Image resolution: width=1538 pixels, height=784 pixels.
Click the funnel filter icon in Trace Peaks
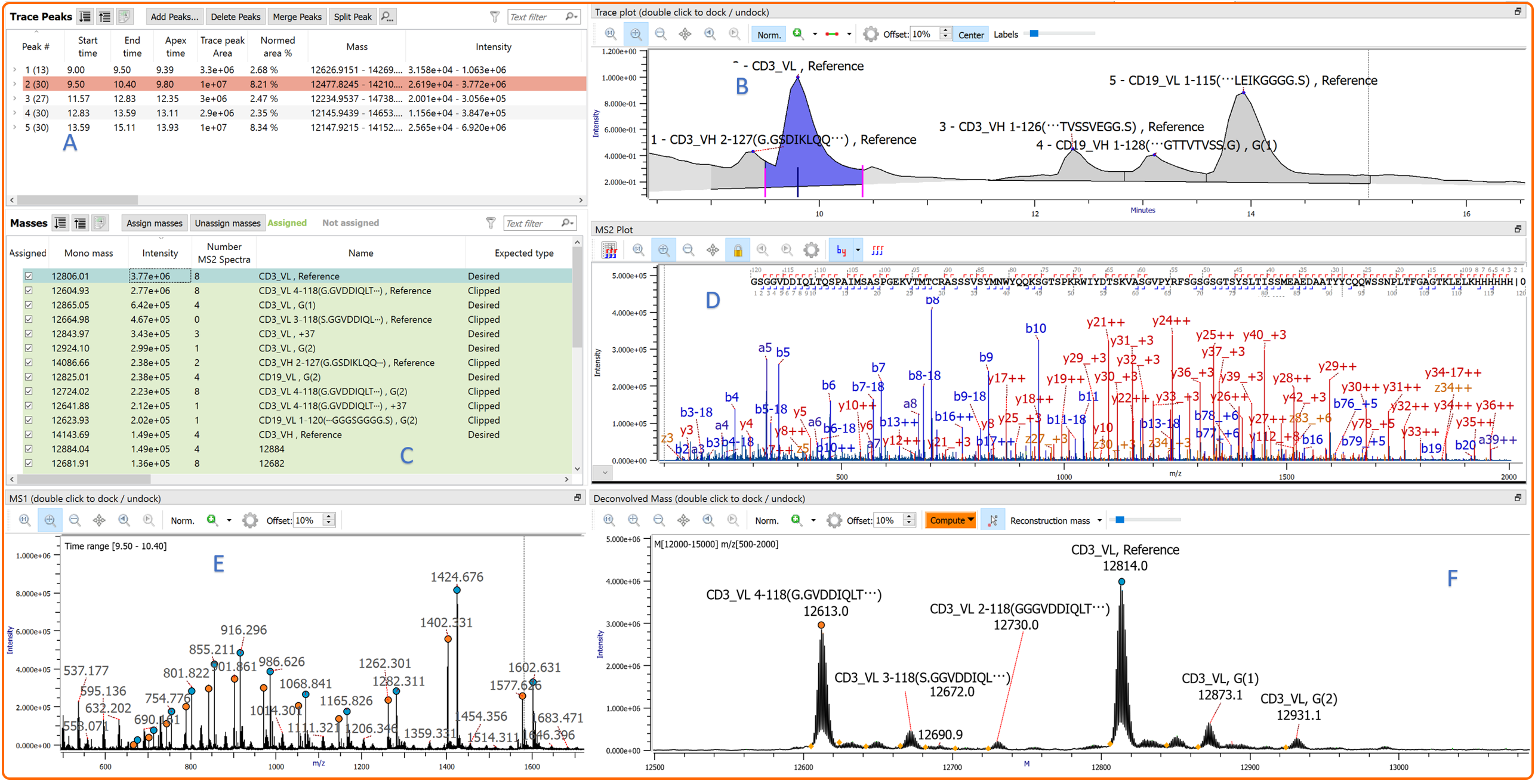(494, 17)
